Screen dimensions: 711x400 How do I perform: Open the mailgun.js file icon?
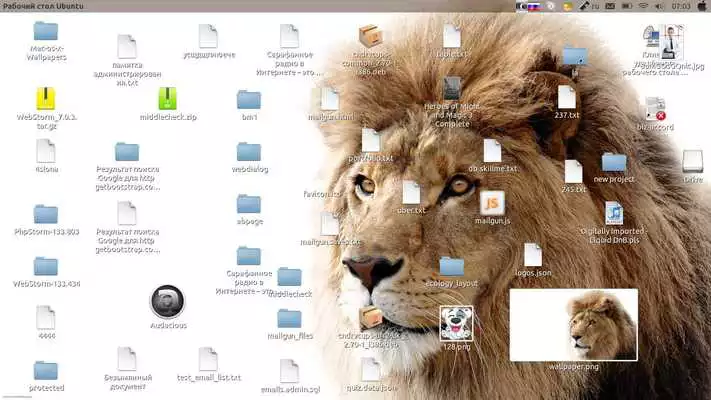pyautogui.click(x=492, y=203)
